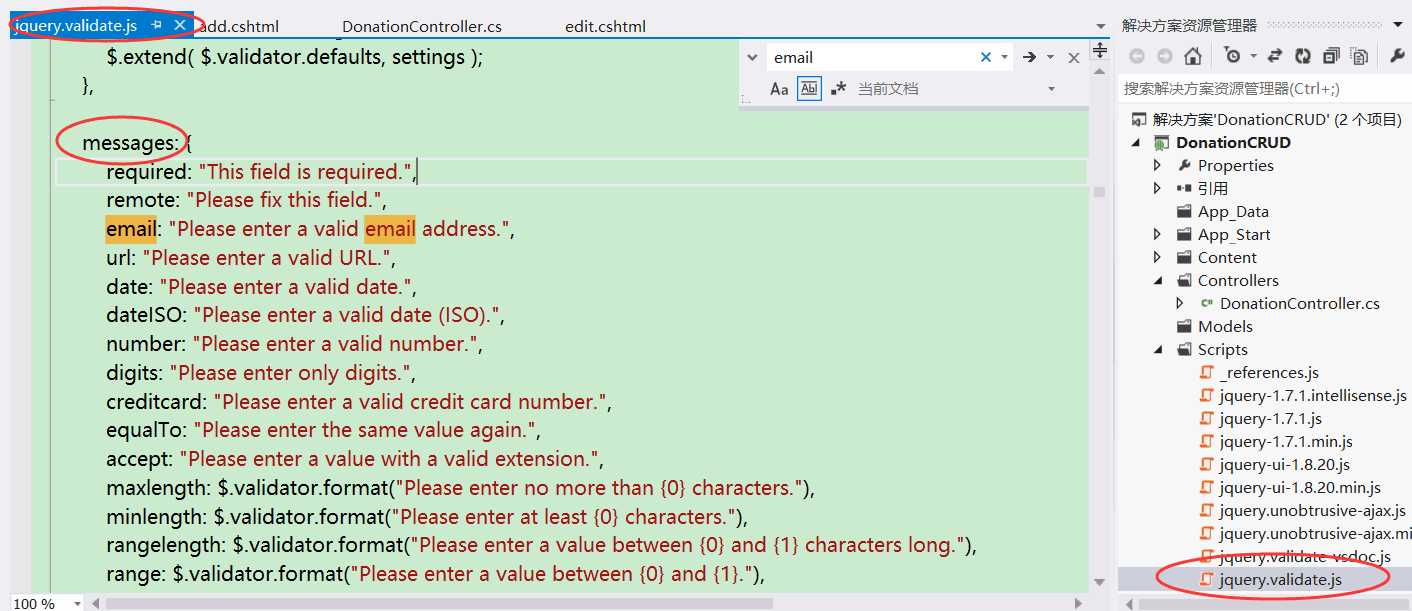Toggle Match Case (Aa) in find
Image resolution: width=1412 pixels, height=611 pixels.
click(x=779, y=89)
